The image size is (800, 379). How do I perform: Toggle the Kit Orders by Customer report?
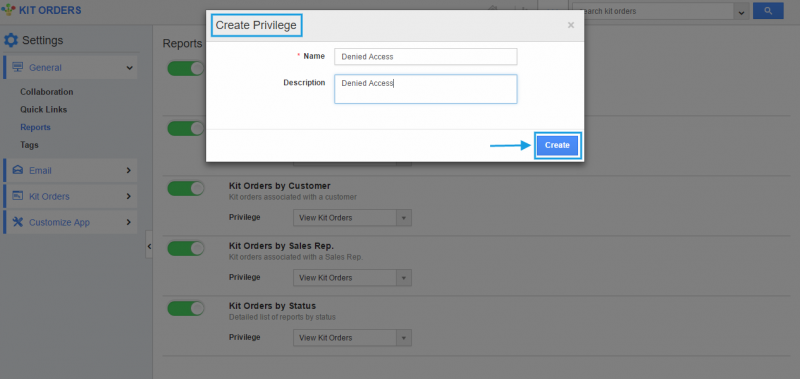(x=186, y=189)
